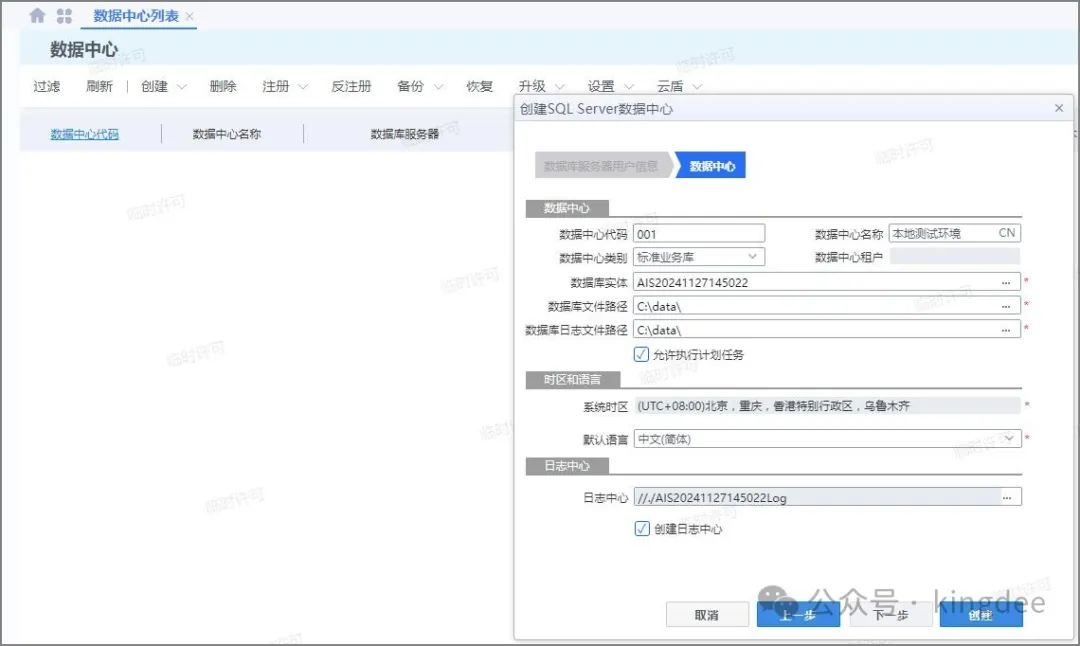This screenshot has width=1080, height=646.
Task: Browse 数据库文件路径 with its ellipsis button
Action: (1006, 306)
